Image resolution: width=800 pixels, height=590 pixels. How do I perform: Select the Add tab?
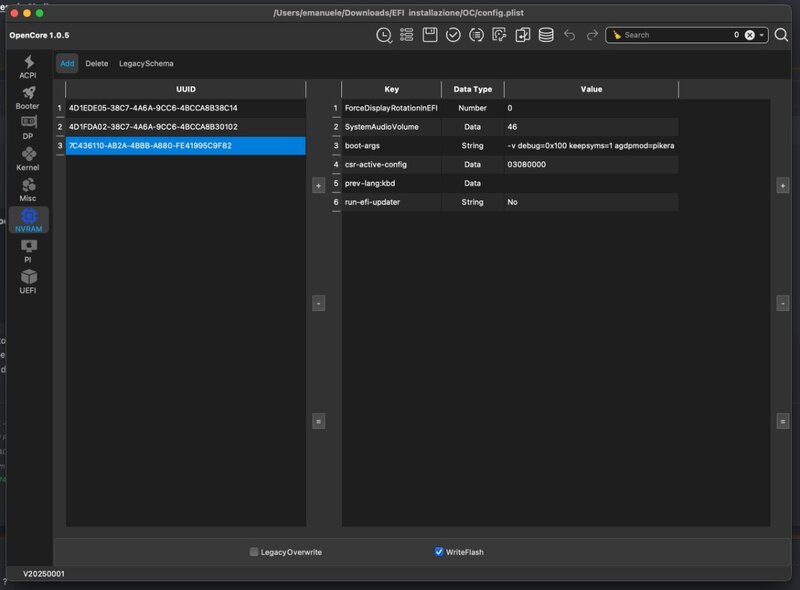click(x=67, y=63)
